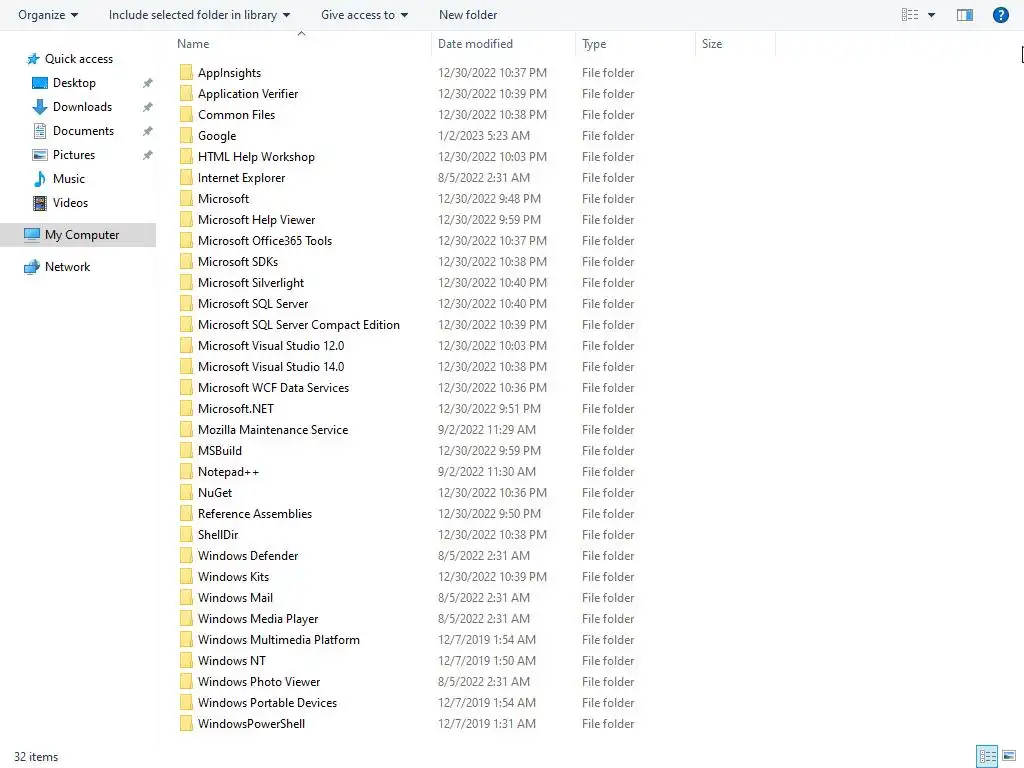Select the Windows Mail folder name
The height and width of the screenshot is (768, 1024).
235,598
